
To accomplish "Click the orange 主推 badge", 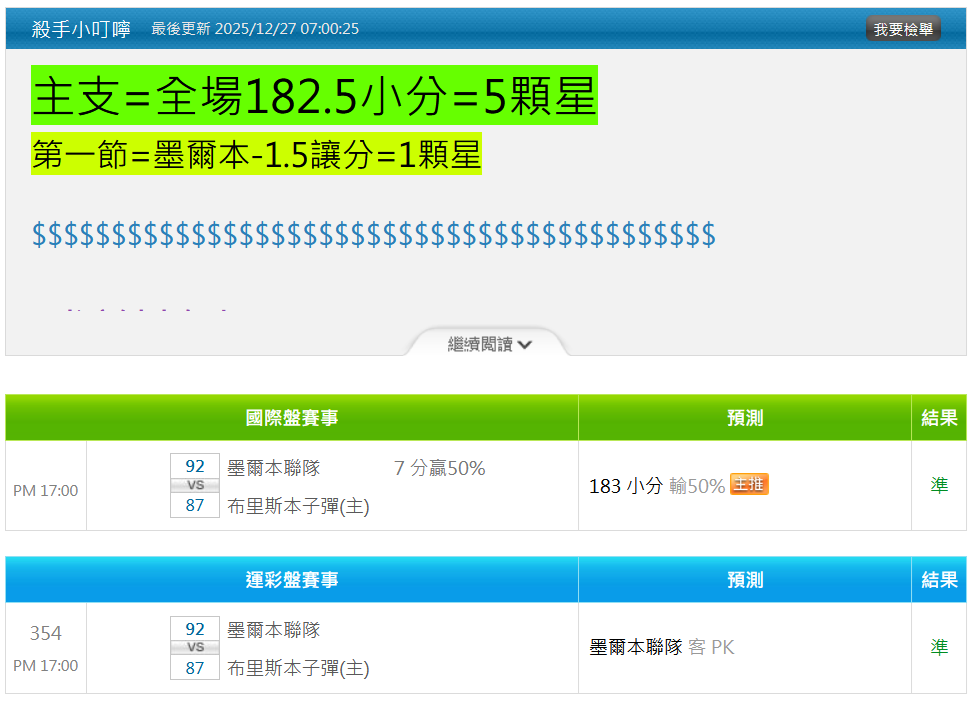I will (x=749, y=485).
